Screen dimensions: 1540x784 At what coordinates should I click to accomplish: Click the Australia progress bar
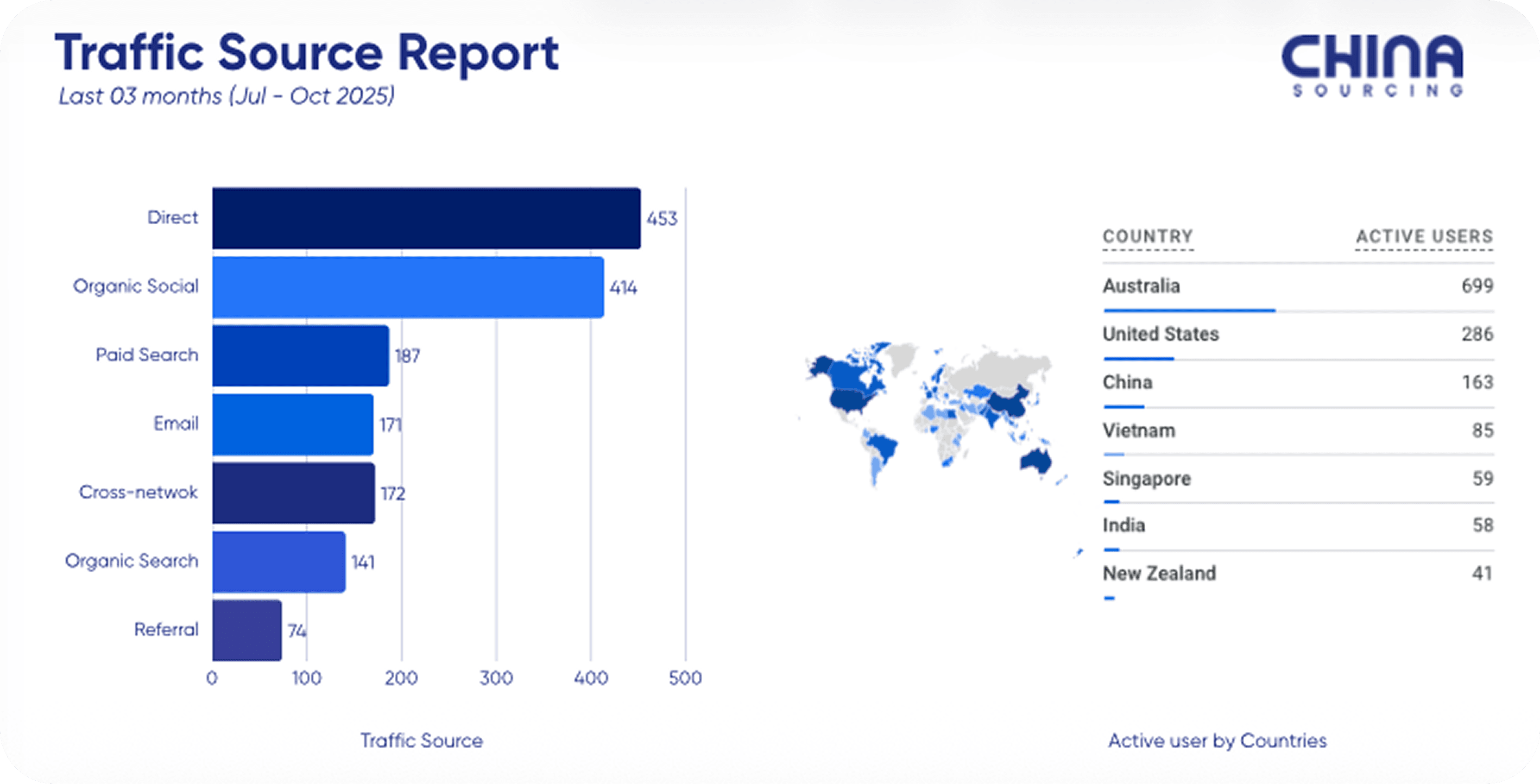1190,311
